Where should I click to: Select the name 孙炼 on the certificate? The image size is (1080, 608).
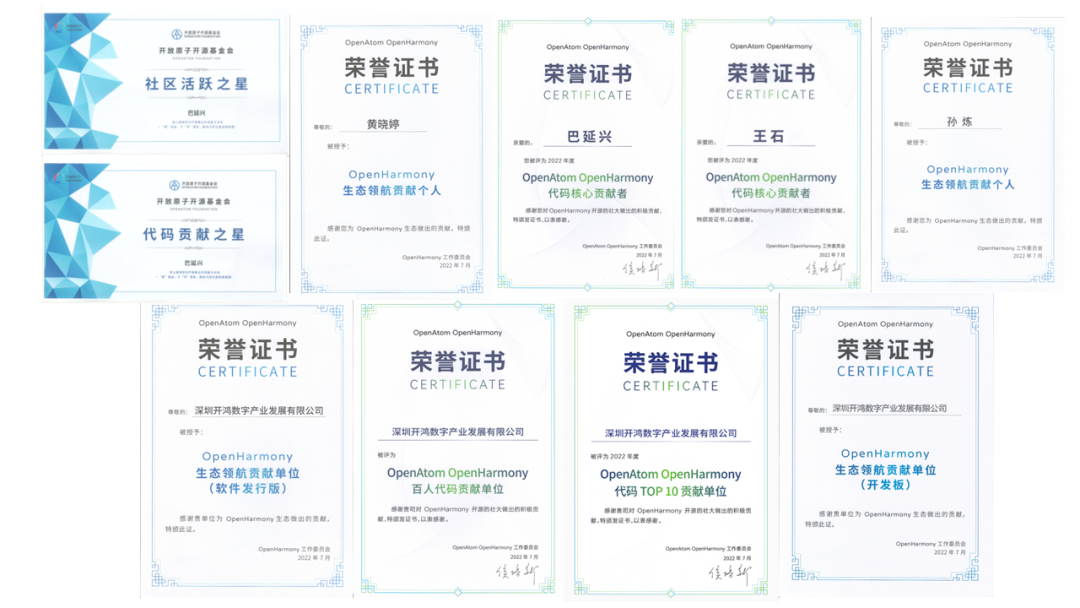pyautogui.click(x=958, y=122)
